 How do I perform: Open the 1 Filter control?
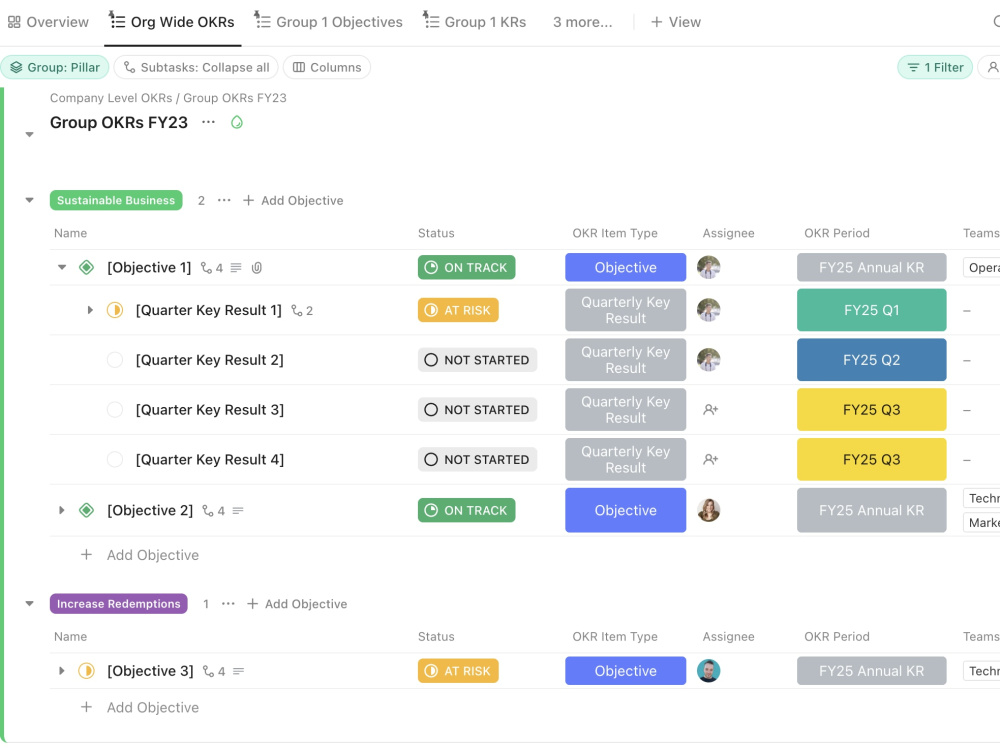pyautogui.click(x=935, y=68)
